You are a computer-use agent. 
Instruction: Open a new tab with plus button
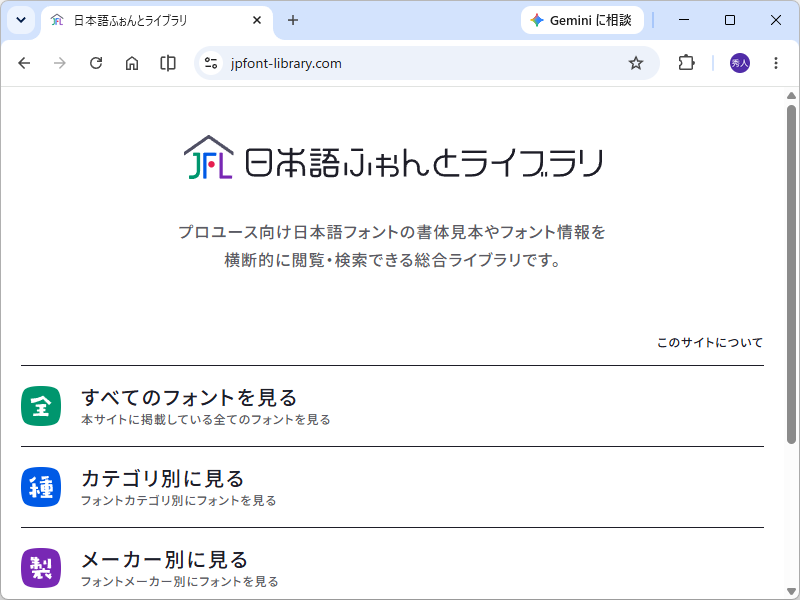point(293,20)
